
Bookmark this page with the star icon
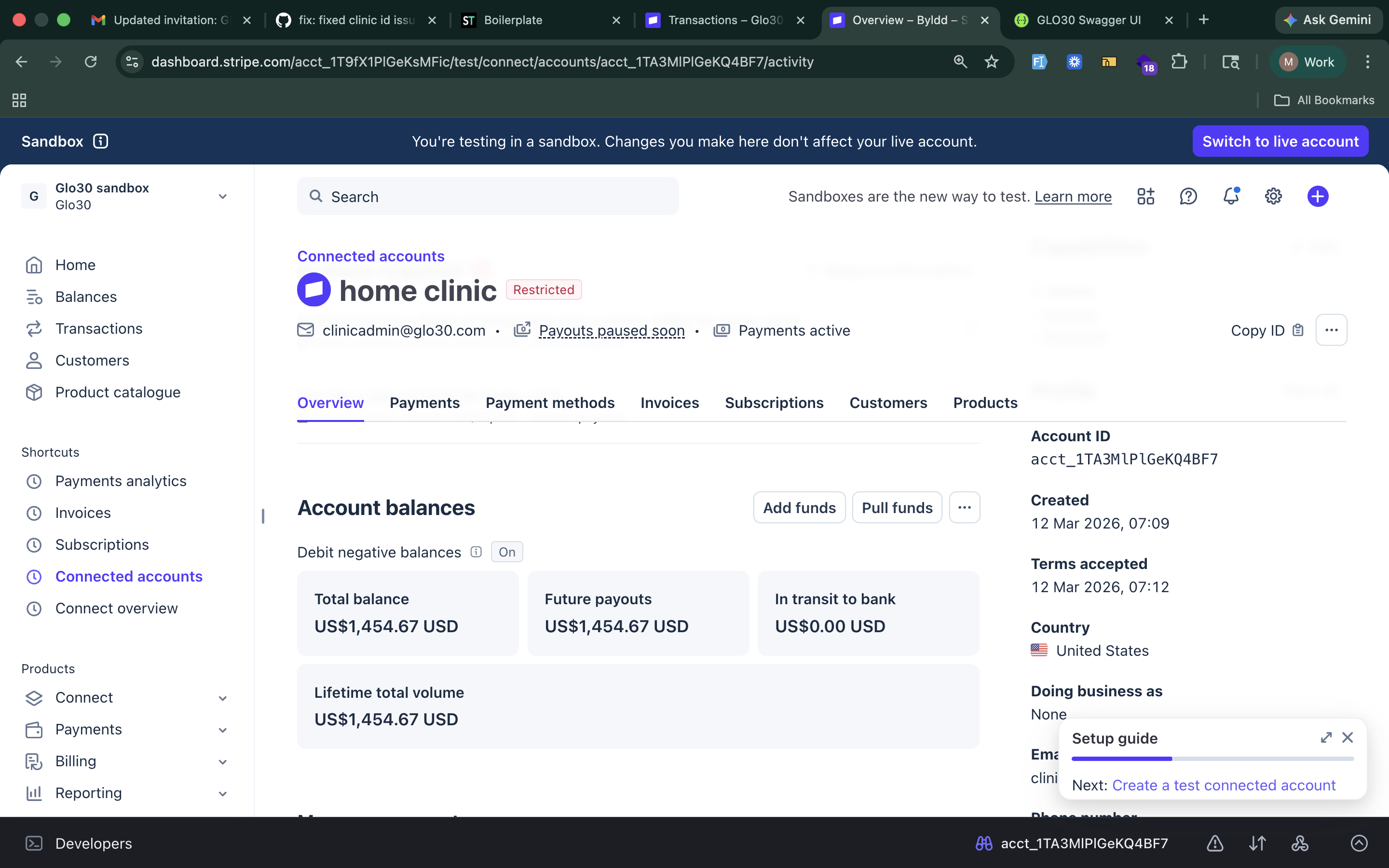pyautogui.click(x=991, y=61)
